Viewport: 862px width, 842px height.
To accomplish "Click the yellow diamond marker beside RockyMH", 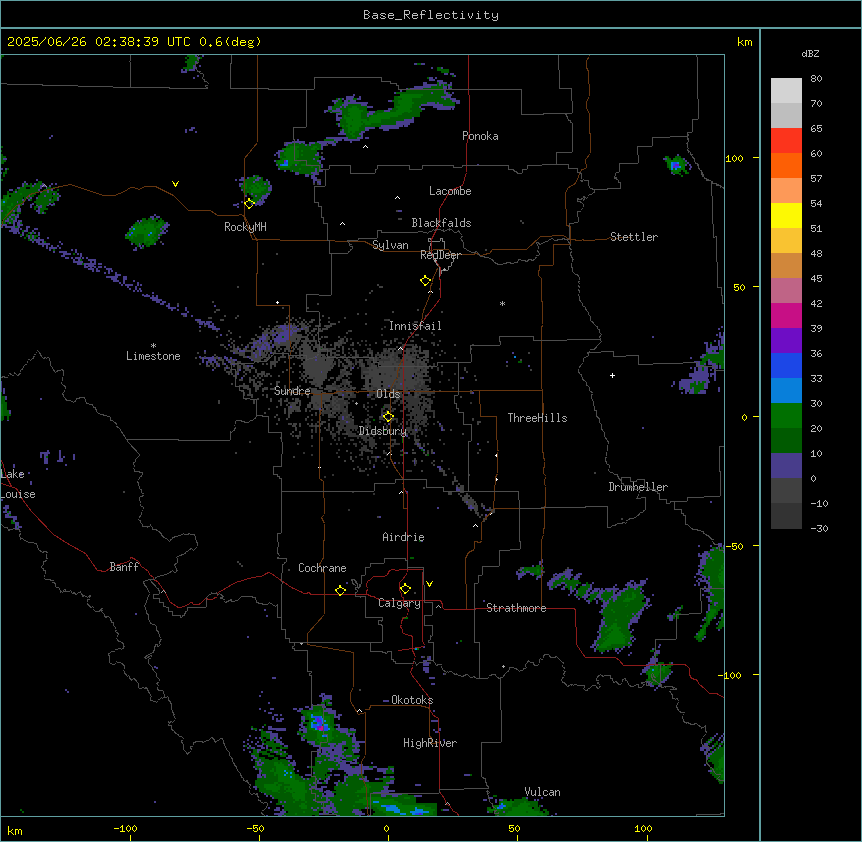I will 249,203.
